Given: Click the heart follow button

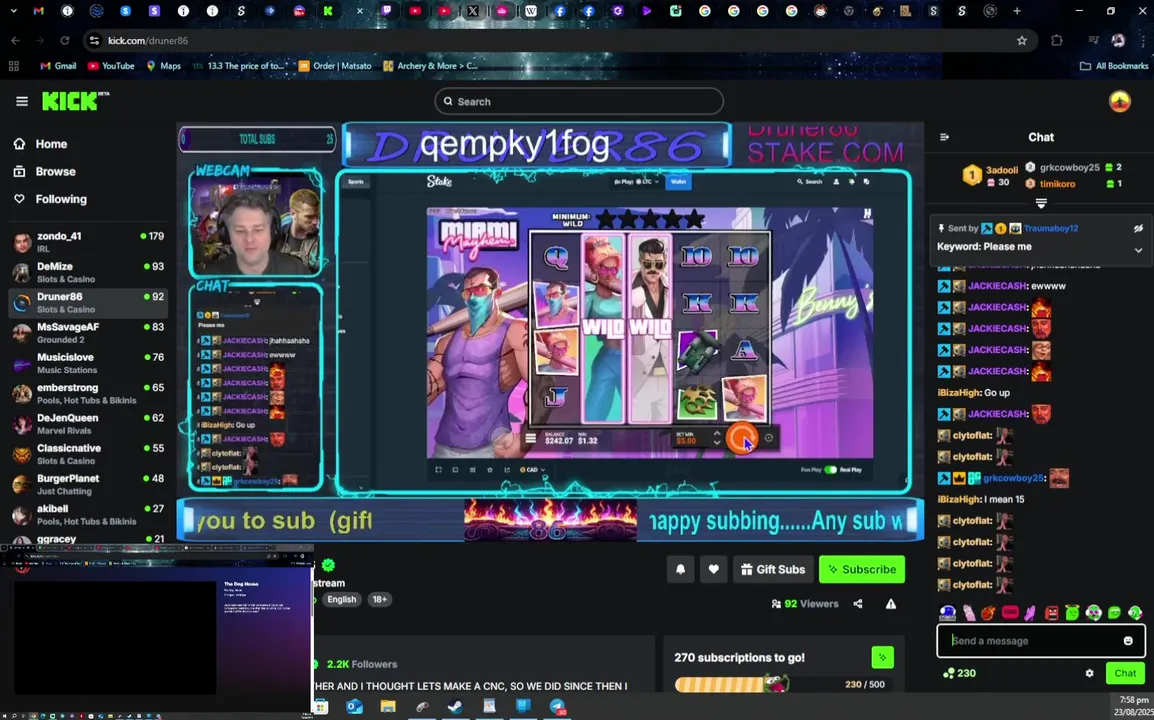Looking at the screenshot, I should coord(713,569).
